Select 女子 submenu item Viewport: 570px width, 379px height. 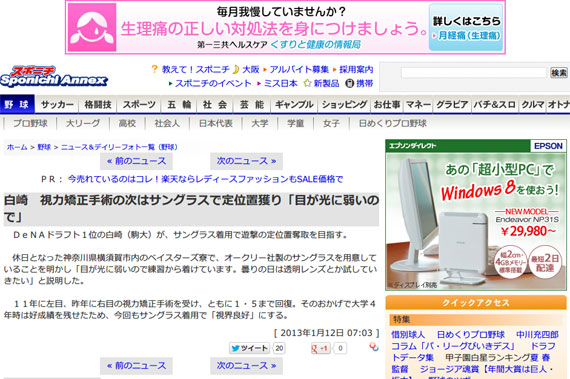tap(331, 124)
